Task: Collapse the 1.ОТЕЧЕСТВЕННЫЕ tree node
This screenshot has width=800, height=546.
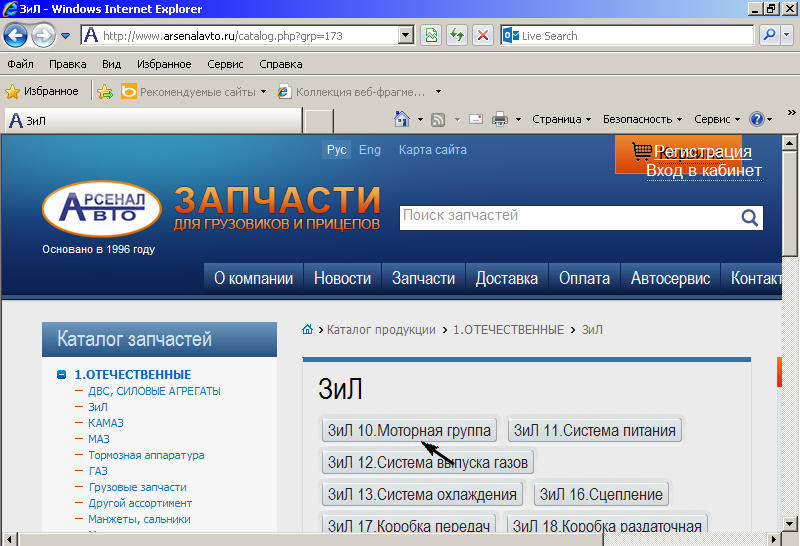Action: (x=62, y=375)
